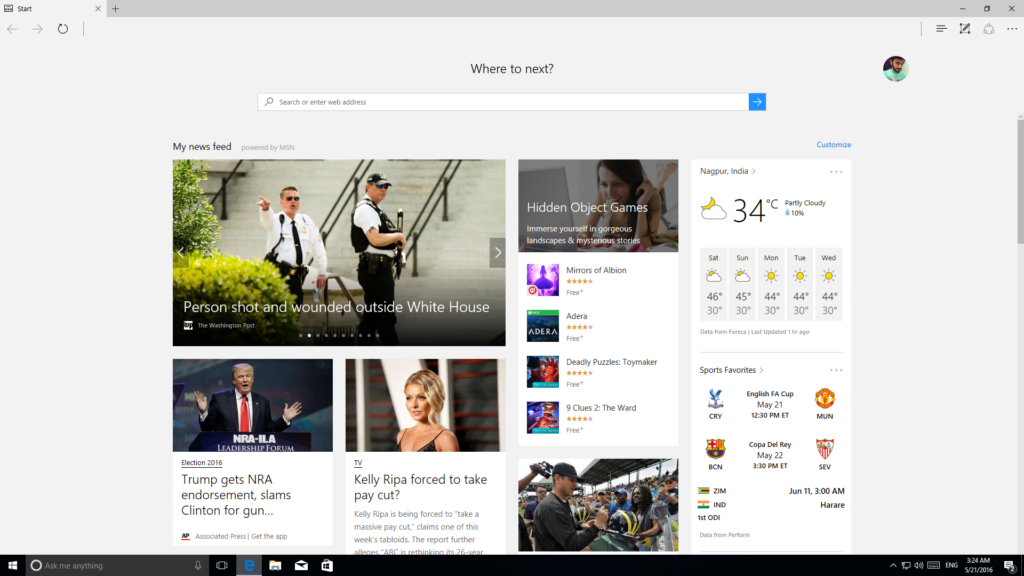Expand the Sports Favorites section
Image resolution: width=1024 pixels, height=576 pixels.
pos(731,370)
